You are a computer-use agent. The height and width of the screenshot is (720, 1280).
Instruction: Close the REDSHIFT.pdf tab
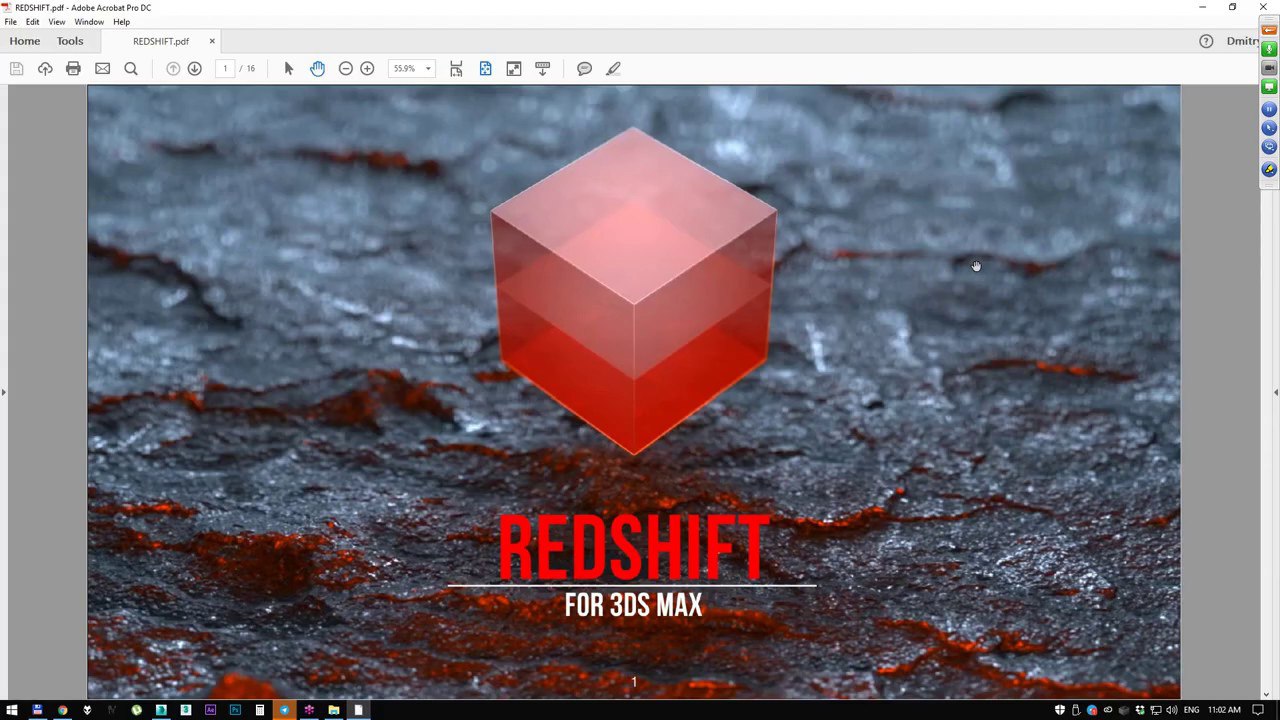tap(212, 41)
